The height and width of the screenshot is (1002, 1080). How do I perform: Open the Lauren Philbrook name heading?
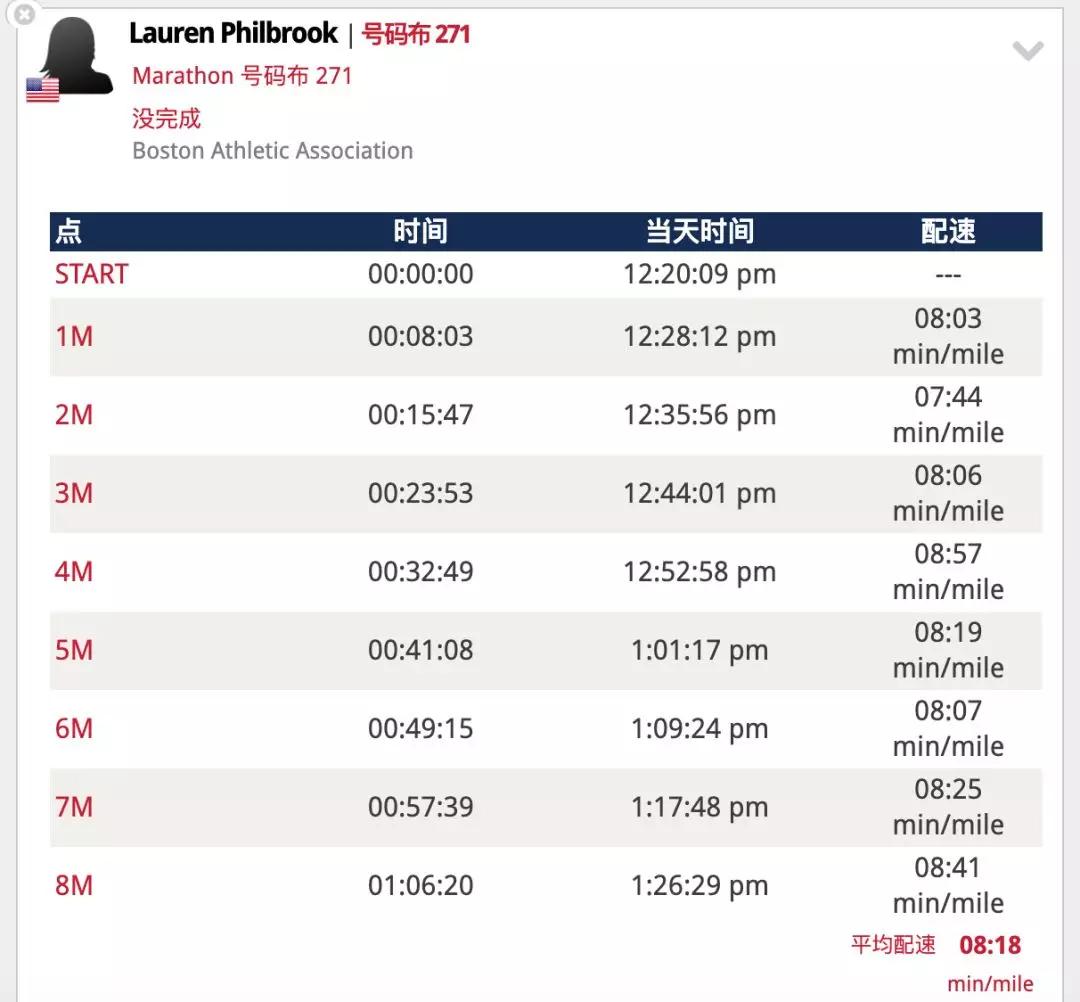[x=234, y=34]
